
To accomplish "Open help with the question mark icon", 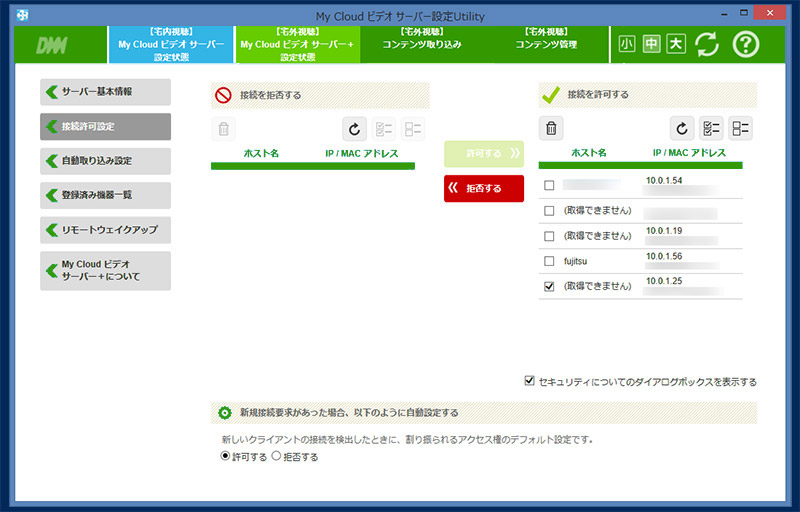I will 747,44.
